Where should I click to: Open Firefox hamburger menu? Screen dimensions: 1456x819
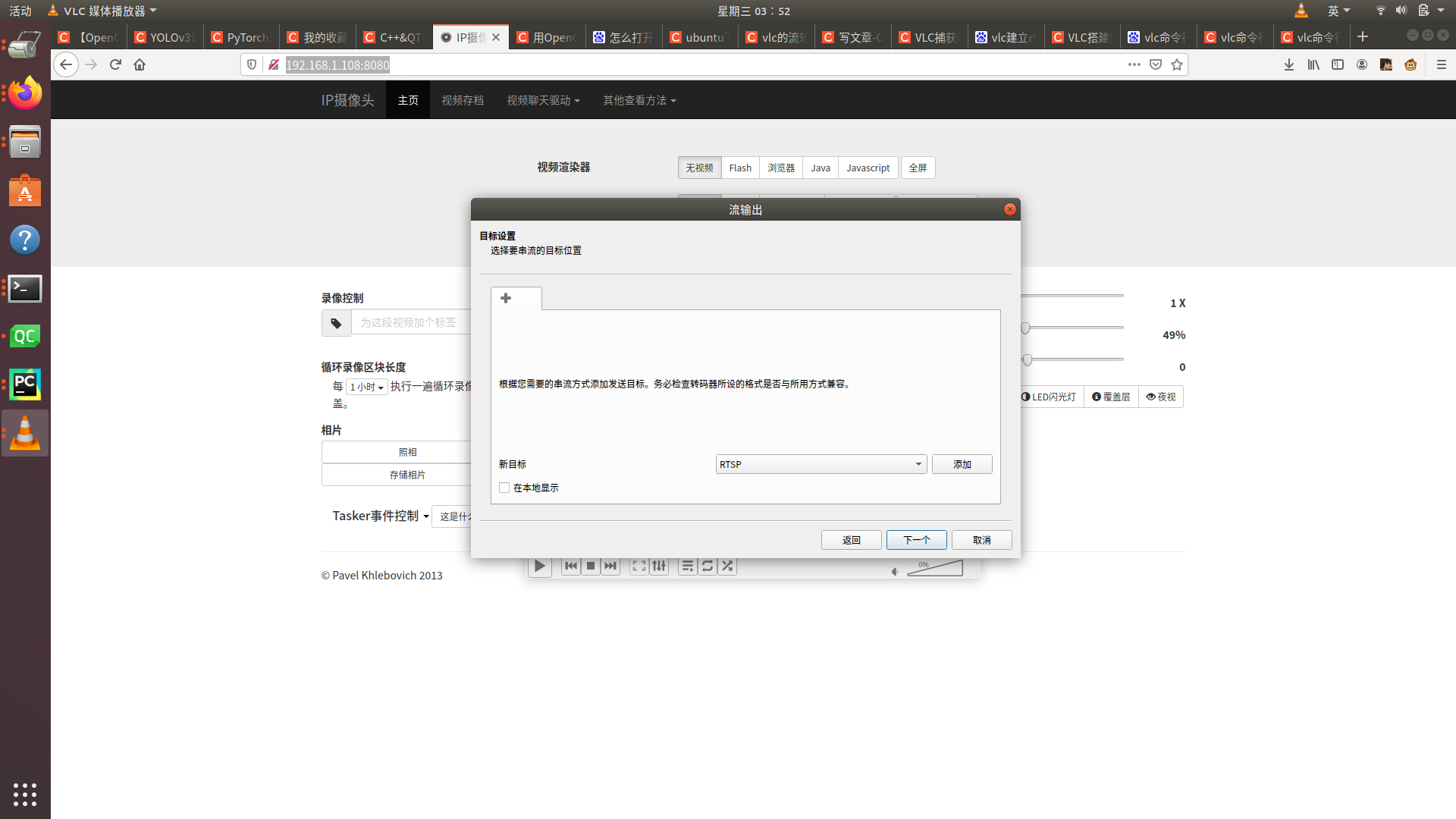(x=1442, y=64)
